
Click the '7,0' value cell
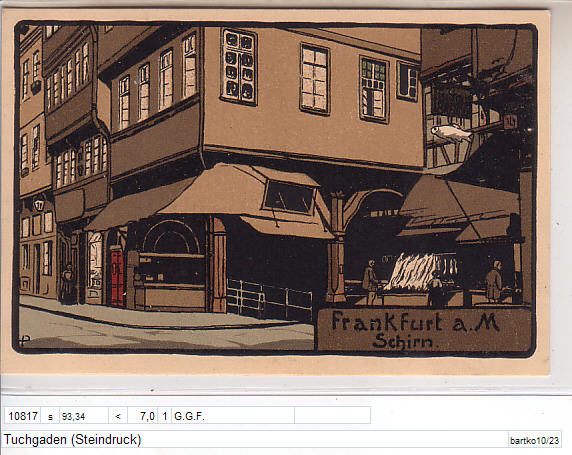tap(143, 415)
